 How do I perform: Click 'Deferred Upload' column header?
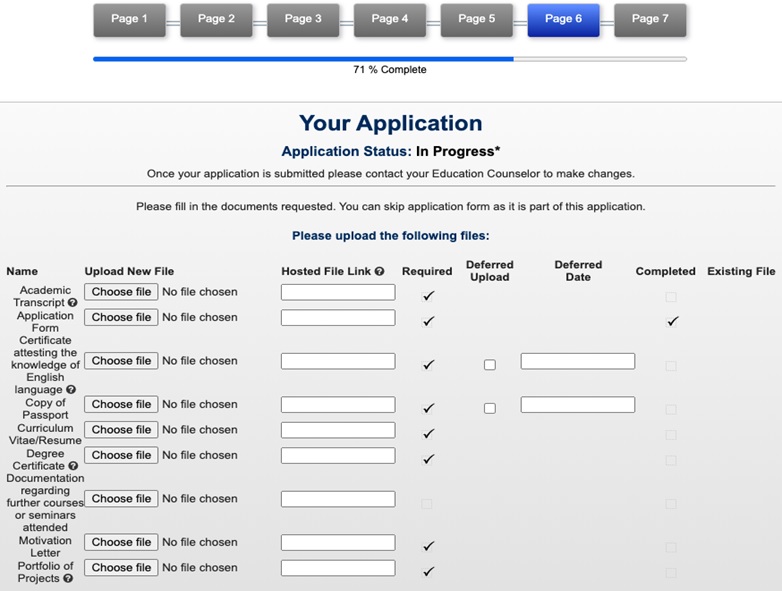490,271
